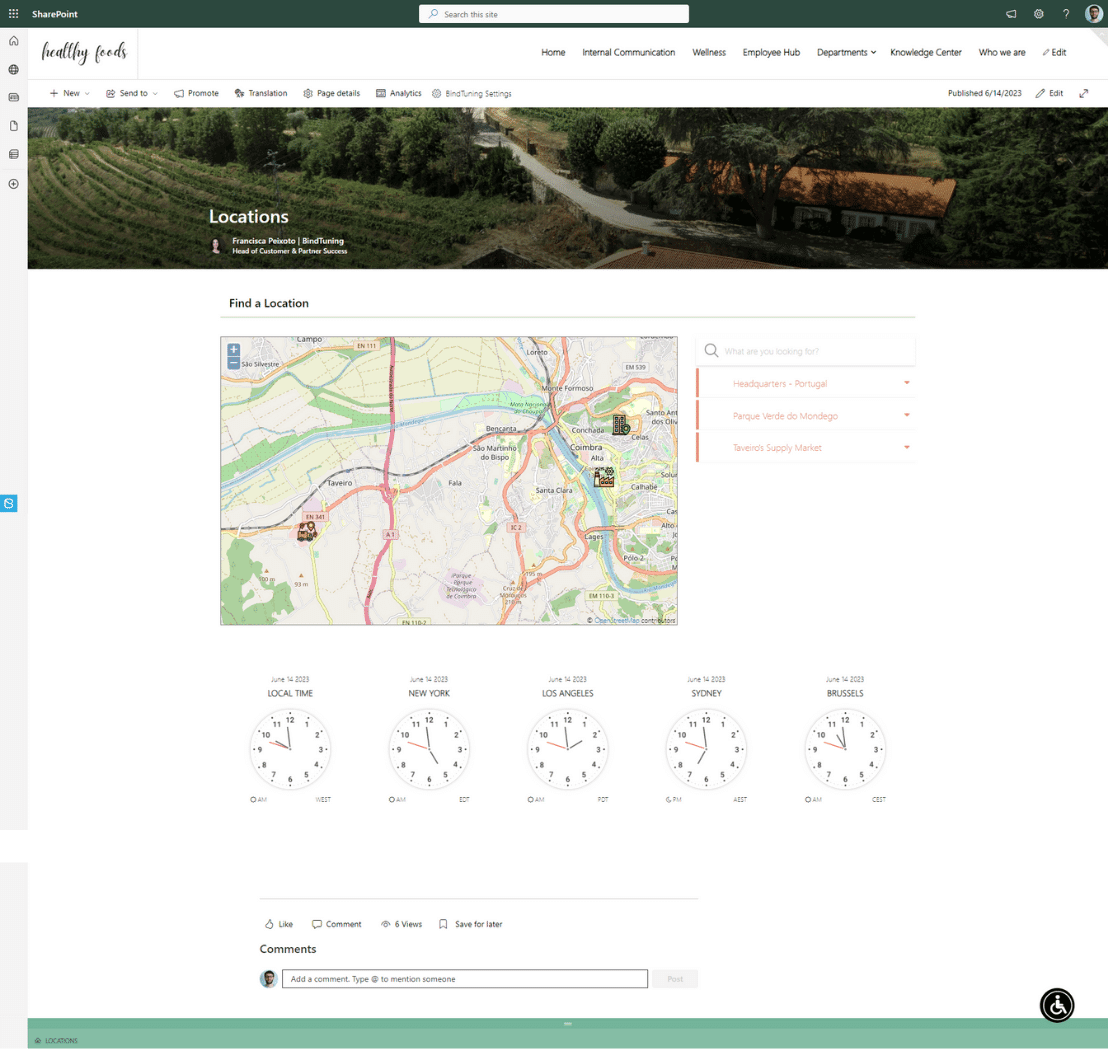
Task: Click Edit link in site navigation
Action: click(x=1054, y=52)
